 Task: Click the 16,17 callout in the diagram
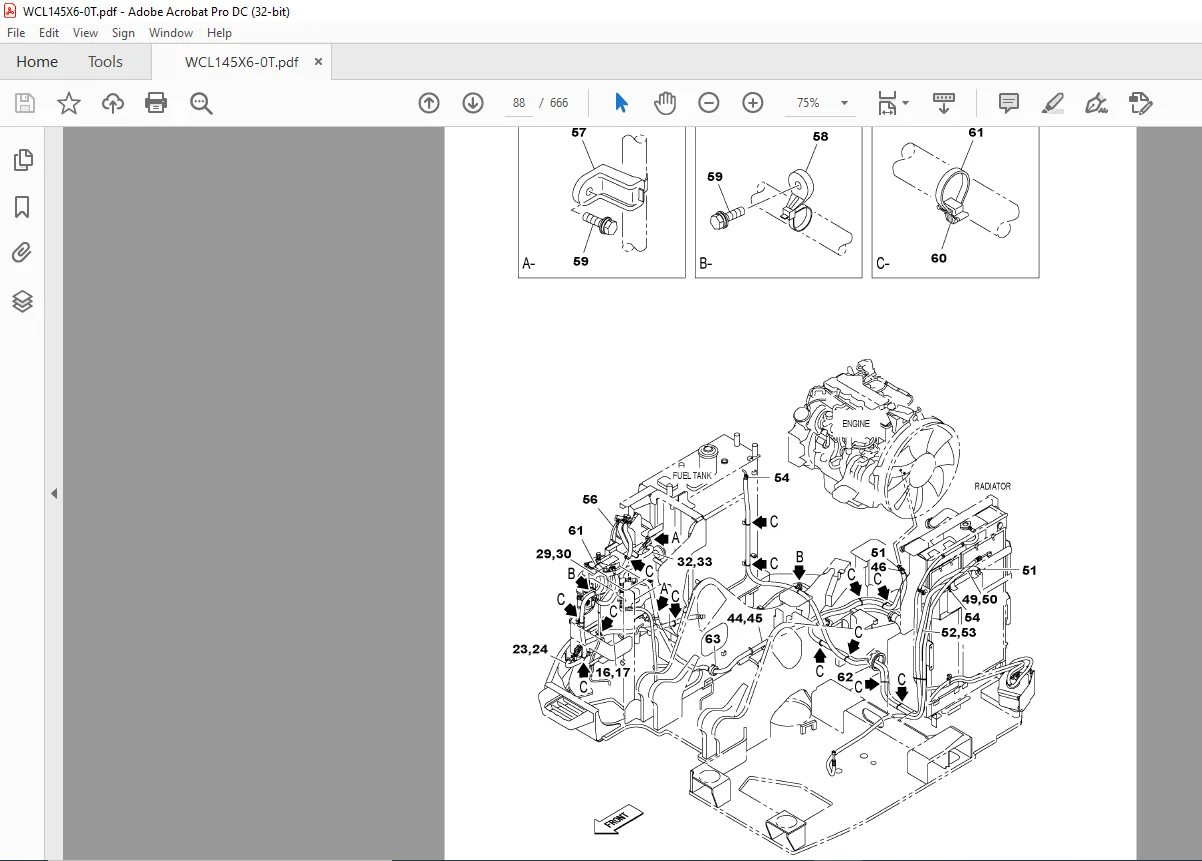pyautogui.click(x=613, y=672)
